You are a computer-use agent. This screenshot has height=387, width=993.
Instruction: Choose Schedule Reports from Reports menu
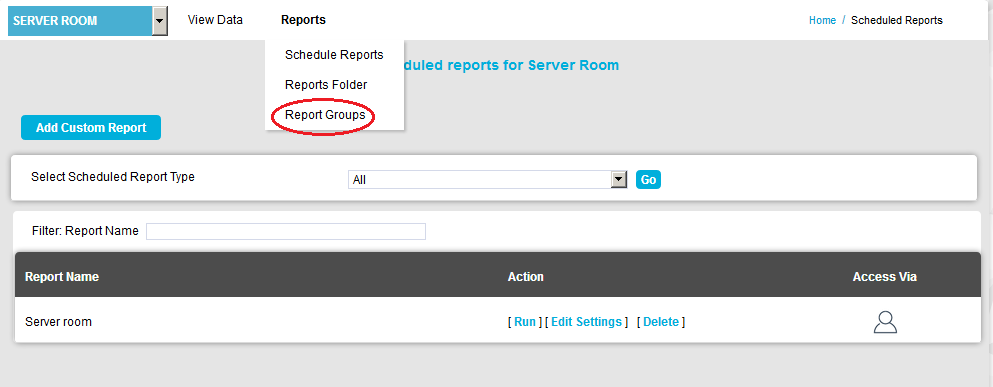(x=334, y=55)
